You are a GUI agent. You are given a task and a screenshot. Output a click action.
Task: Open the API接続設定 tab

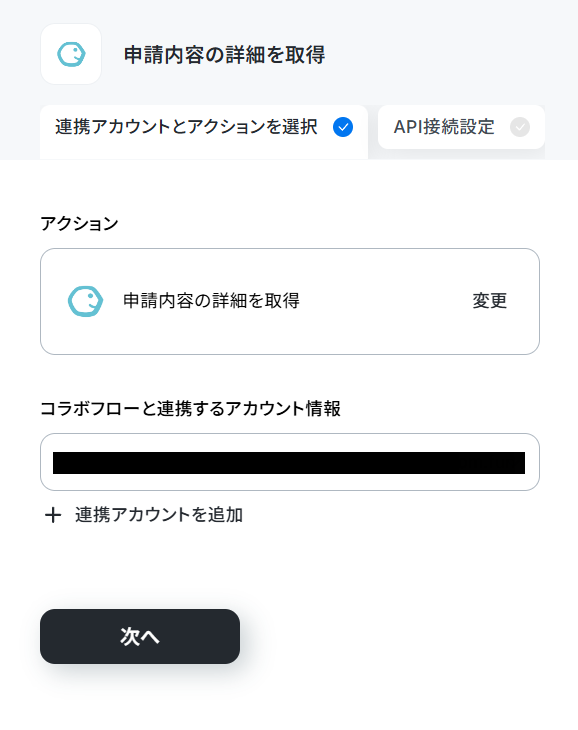tap(461, 127)
